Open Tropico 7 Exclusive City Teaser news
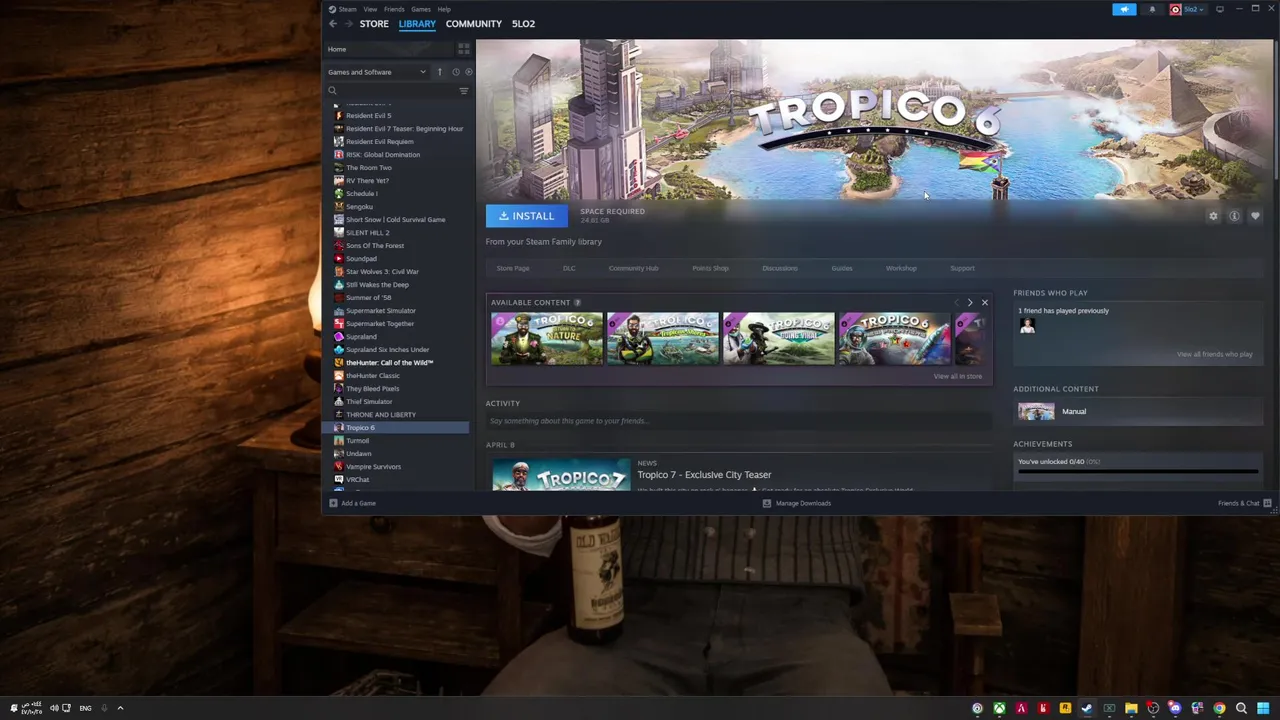The height and width of the screenshot is (720, 1280). (x=704, y=475)
